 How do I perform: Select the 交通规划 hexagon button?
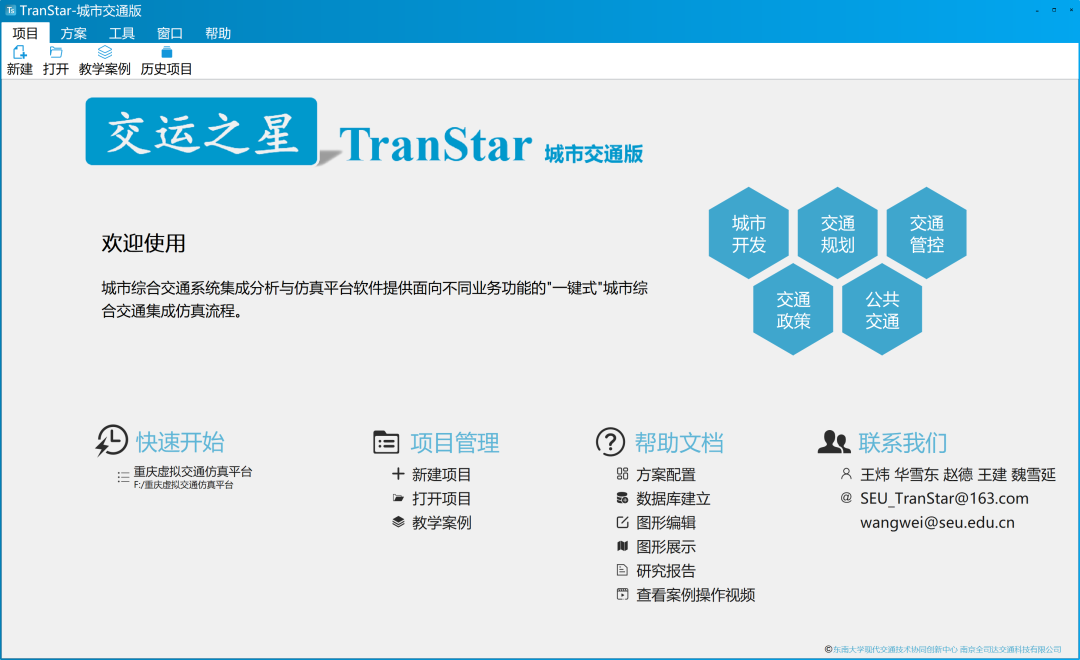click(x=838, y=233)
